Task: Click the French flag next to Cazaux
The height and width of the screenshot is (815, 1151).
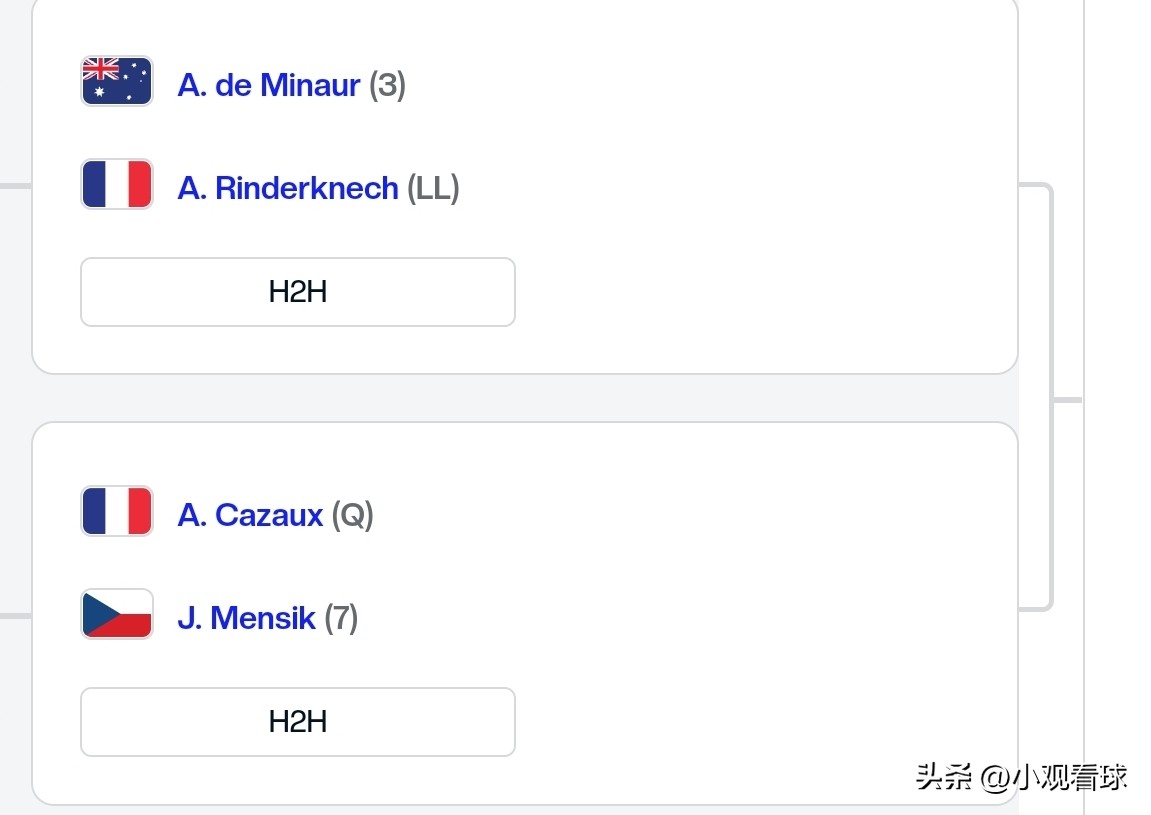Action: 116,511
